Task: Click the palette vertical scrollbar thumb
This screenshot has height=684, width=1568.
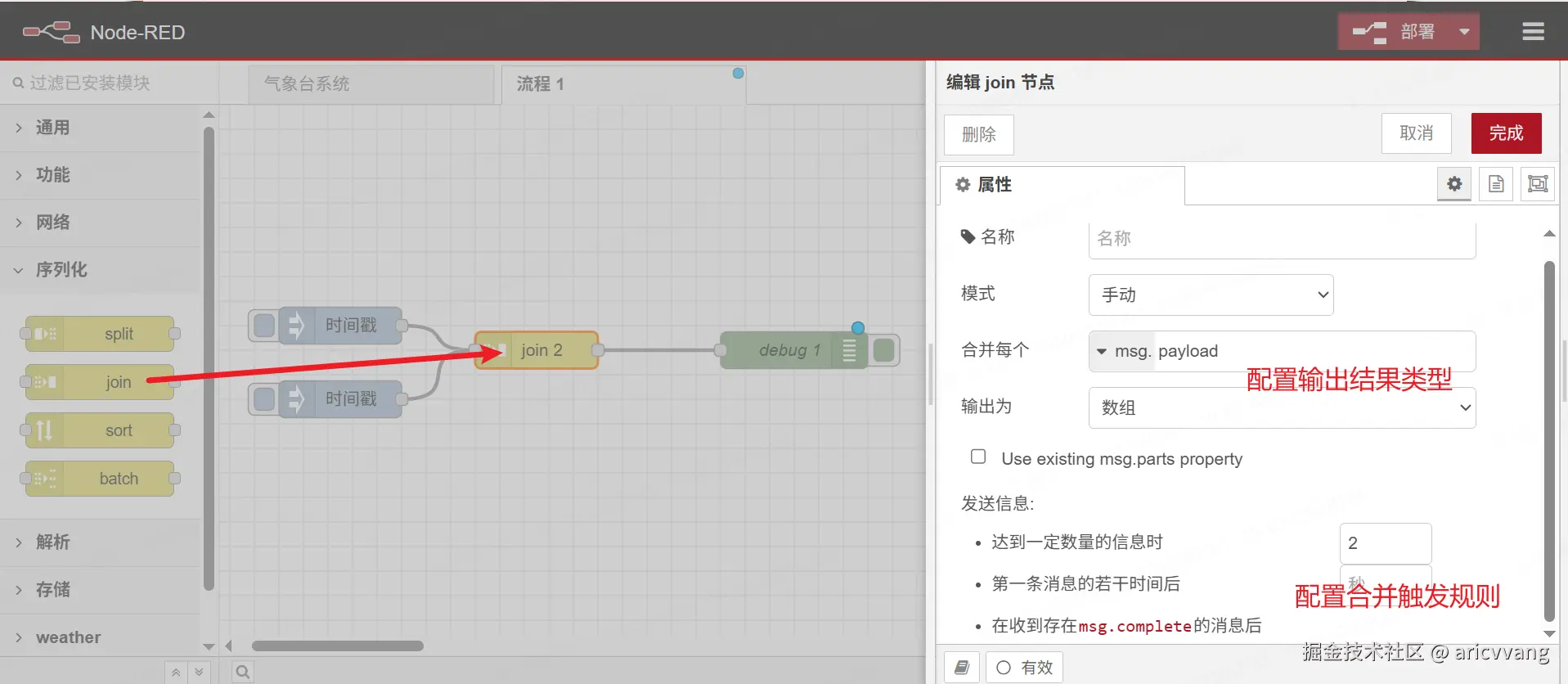Action: pos(209,358)
